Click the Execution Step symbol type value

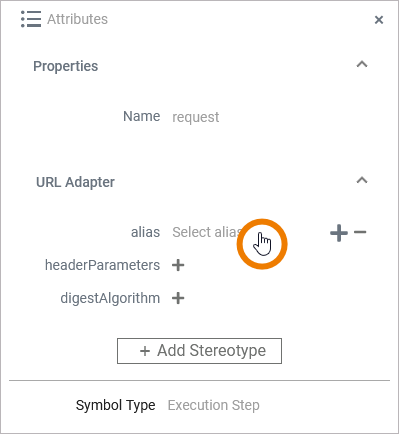213,405
